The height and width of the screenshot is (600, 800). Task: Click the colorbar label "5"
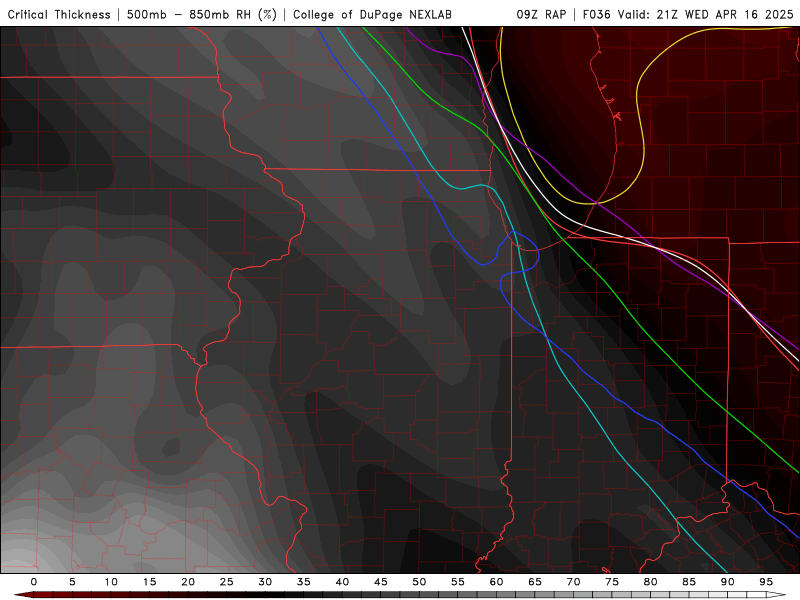[x=72, y=582]
